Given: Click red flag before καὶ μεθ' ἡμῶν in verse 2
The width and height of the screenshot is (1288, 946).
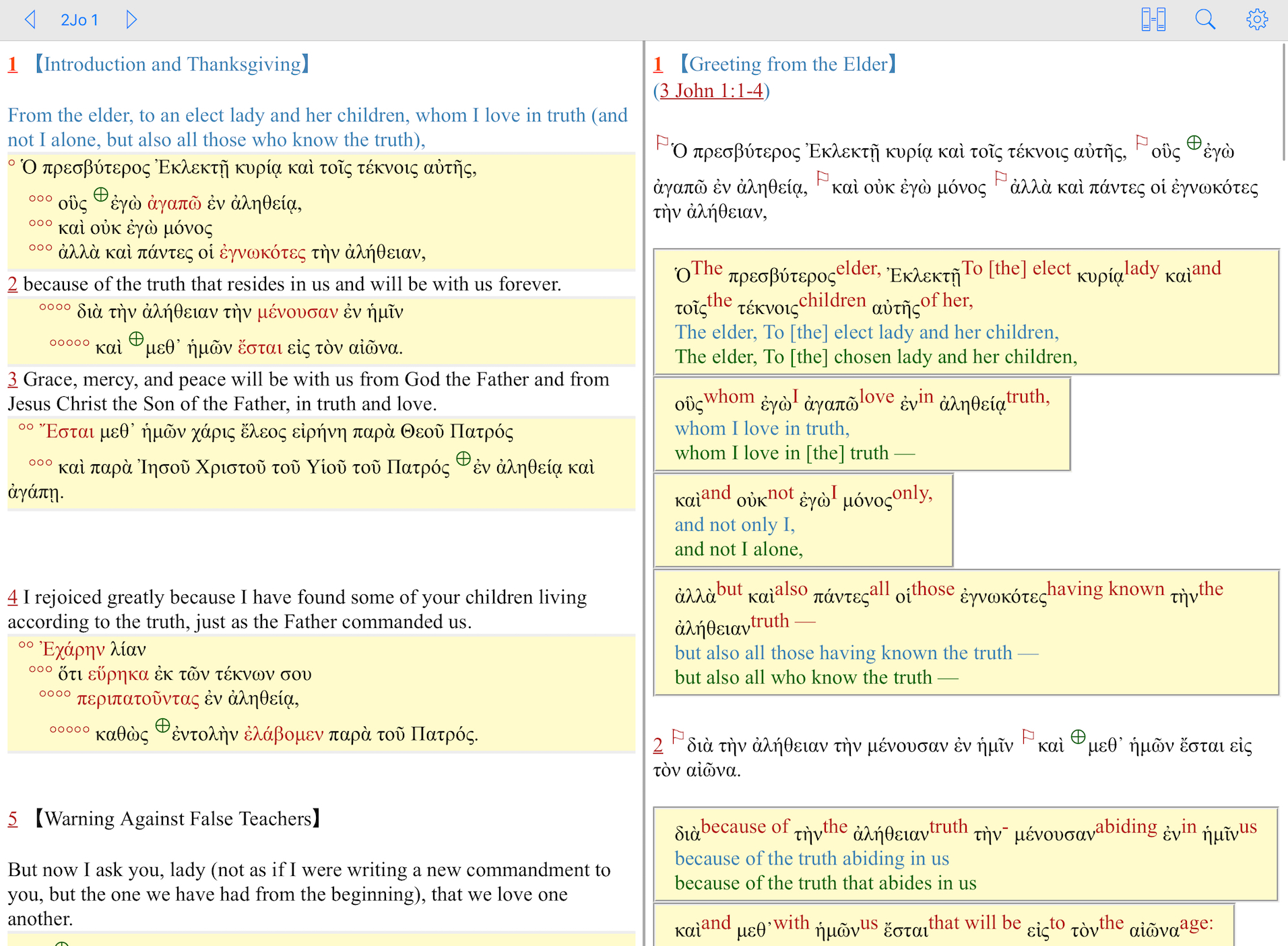Looking at the screenshot, I should point(1028,736).
